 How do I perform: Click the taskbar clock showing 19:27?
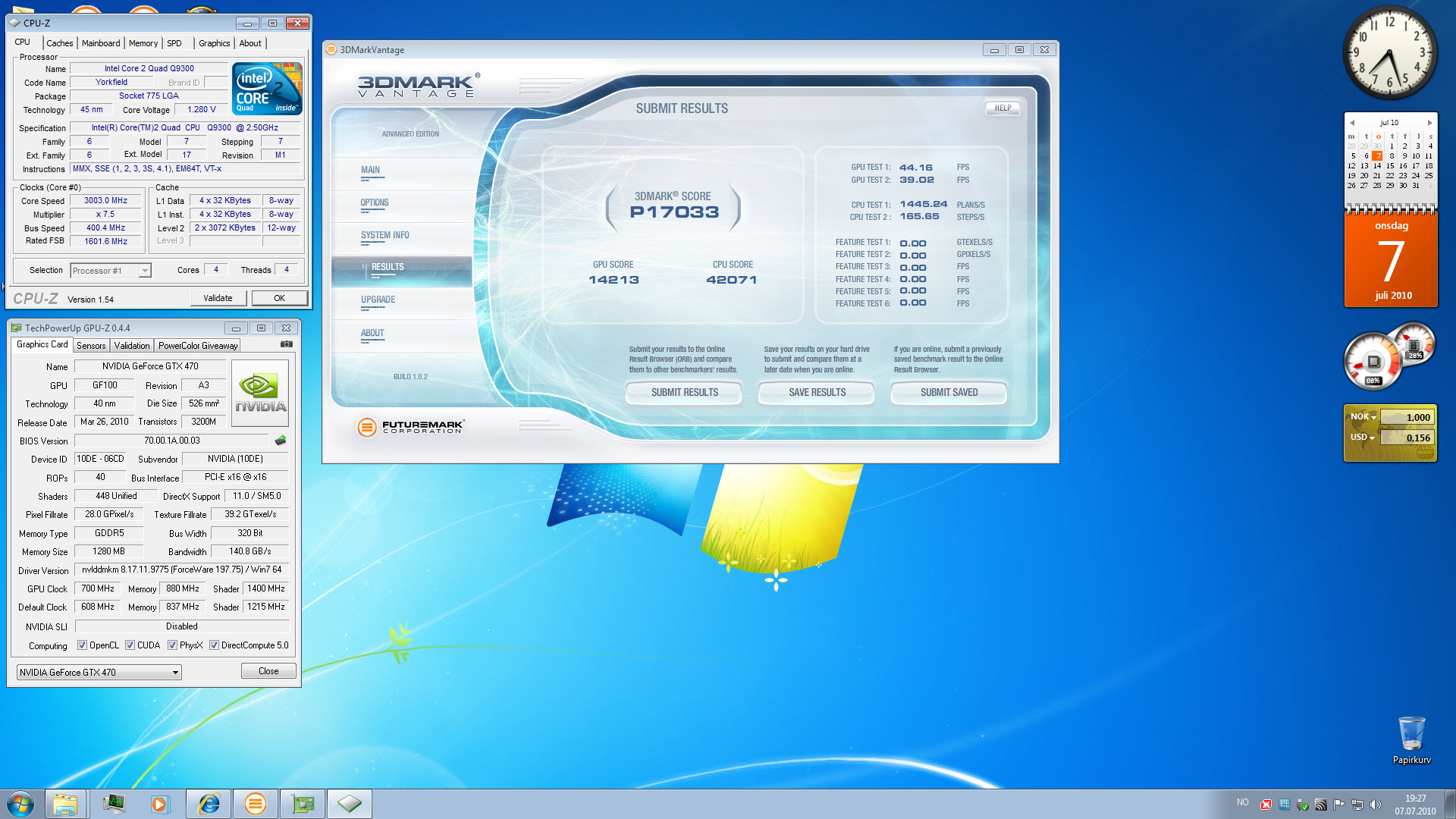coord(1415,805)
